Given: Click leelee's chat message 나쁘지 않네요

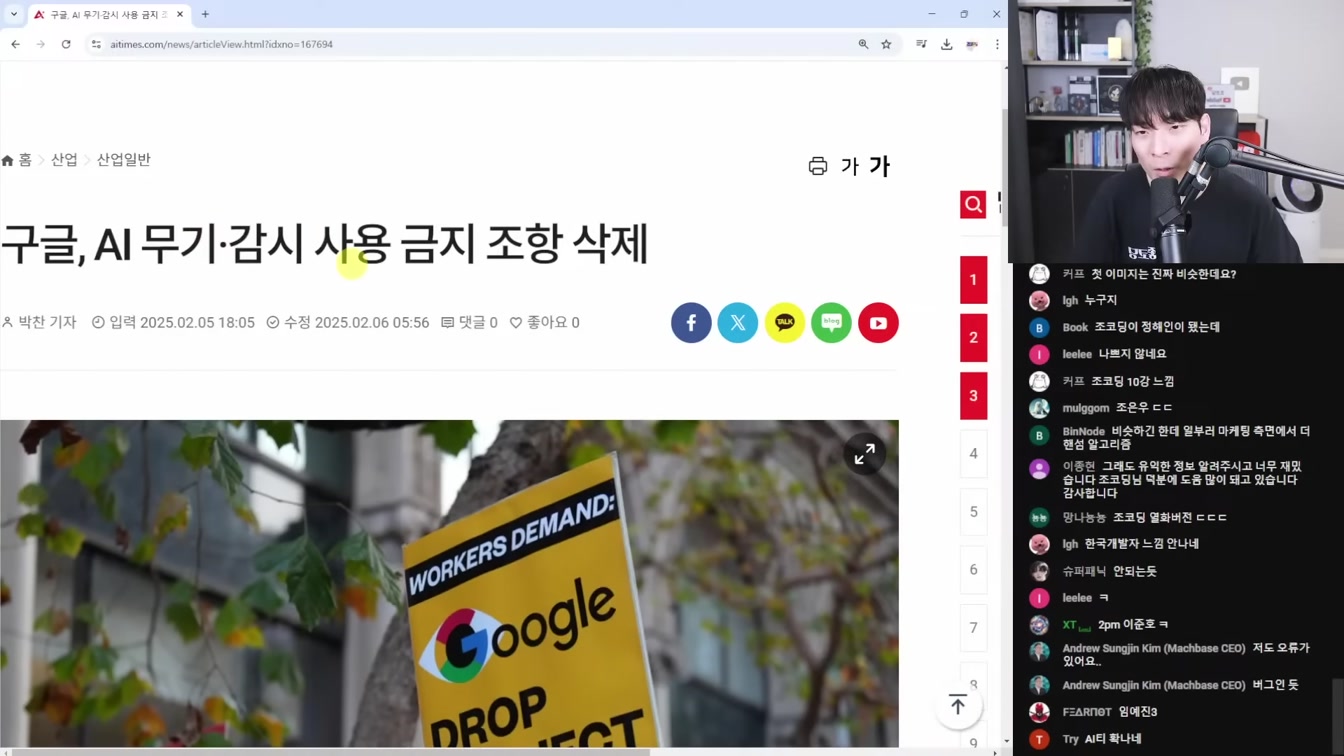Looking at the screenshot, I should (x=1132, y=354).
